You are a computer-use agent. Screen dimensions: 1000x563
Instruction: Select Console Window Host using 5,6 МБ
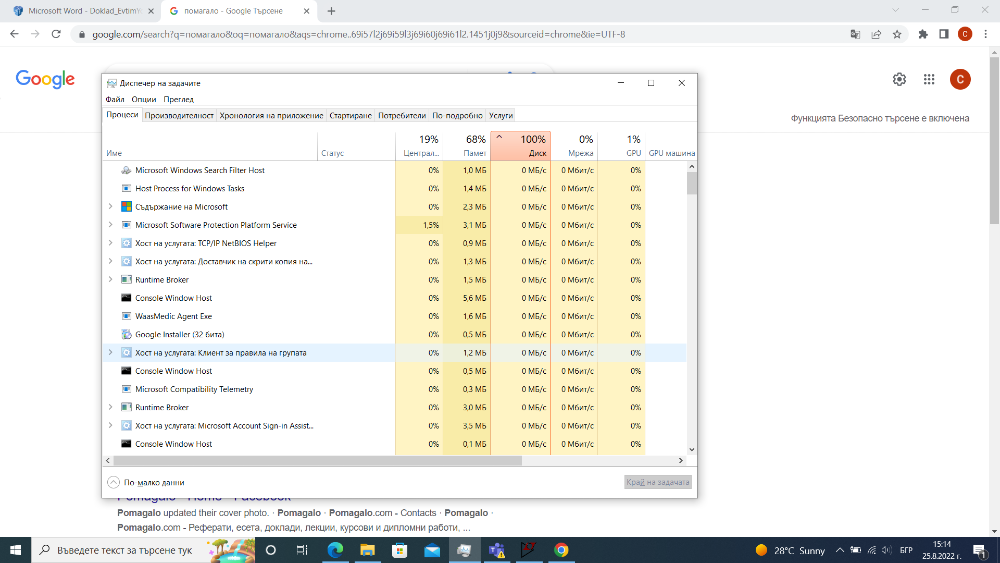[x=394, y=298]
